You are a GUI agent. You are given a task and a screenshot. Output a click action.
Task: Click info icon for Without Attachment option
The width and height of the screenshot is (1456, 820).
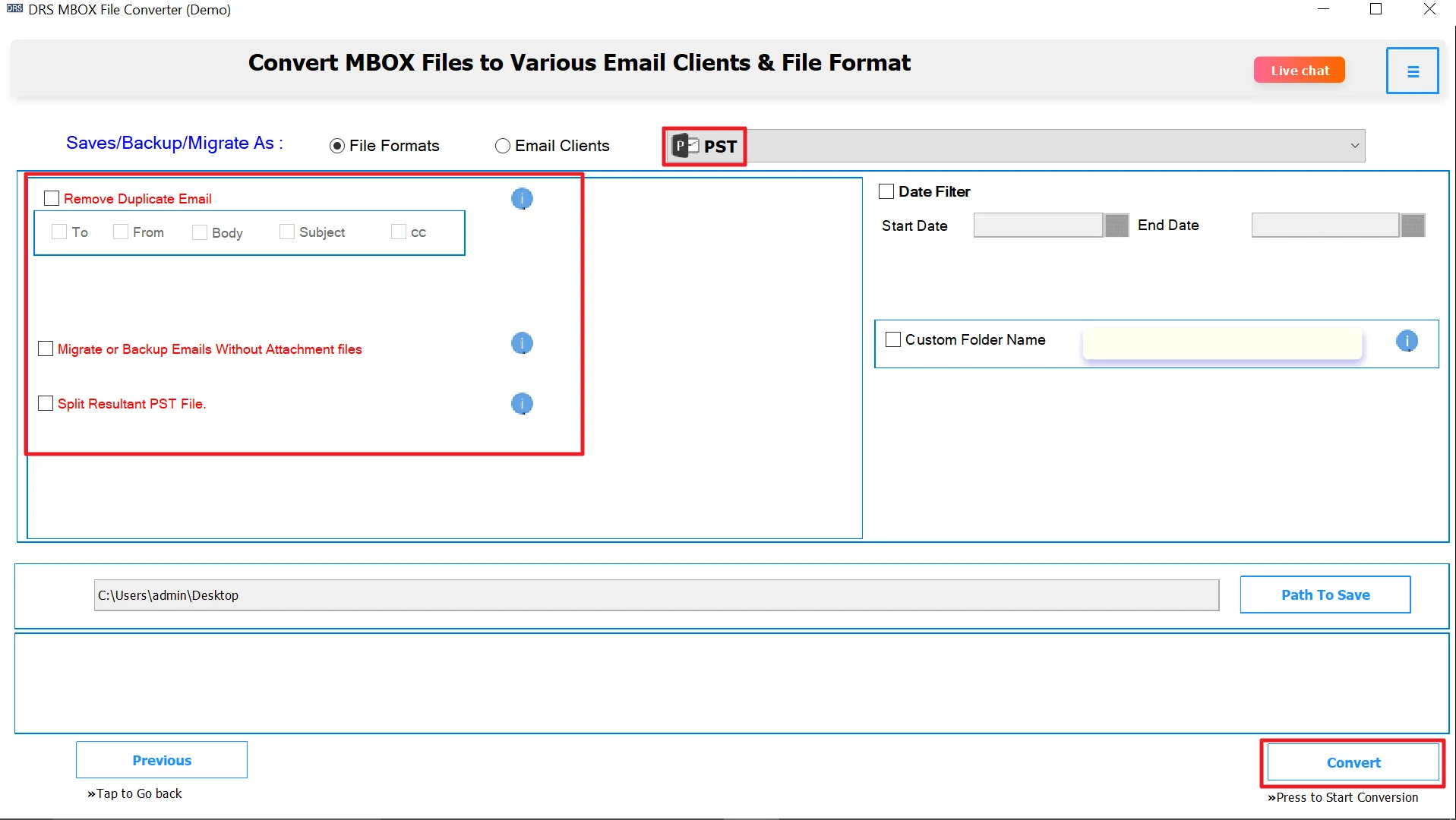(522, 343)
